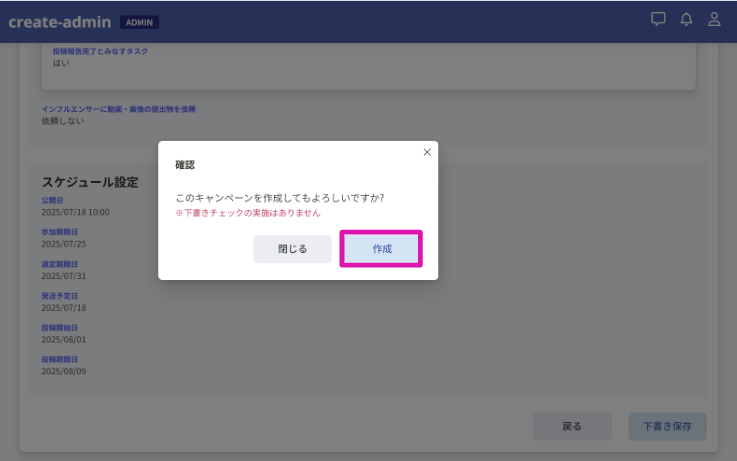Click the 戻る button at the bottom
Screen dimensions: 737x461
coord(572,426)
